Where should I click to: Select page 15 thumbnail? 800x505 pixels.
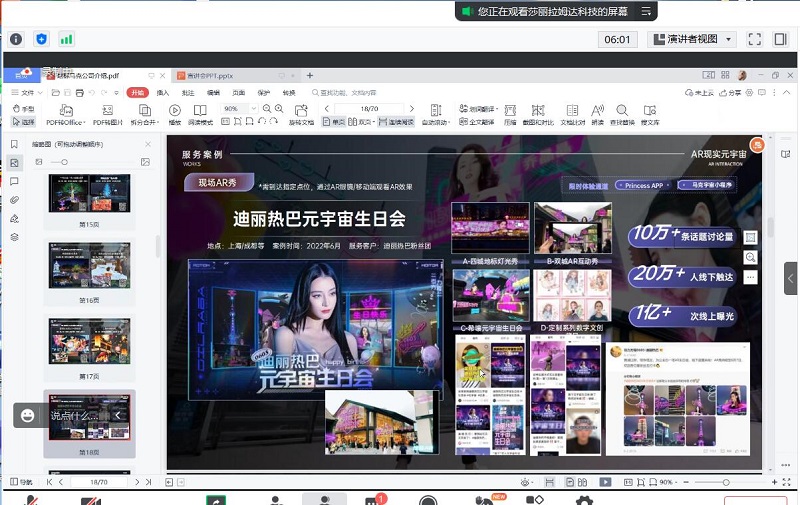coord(89,193)
